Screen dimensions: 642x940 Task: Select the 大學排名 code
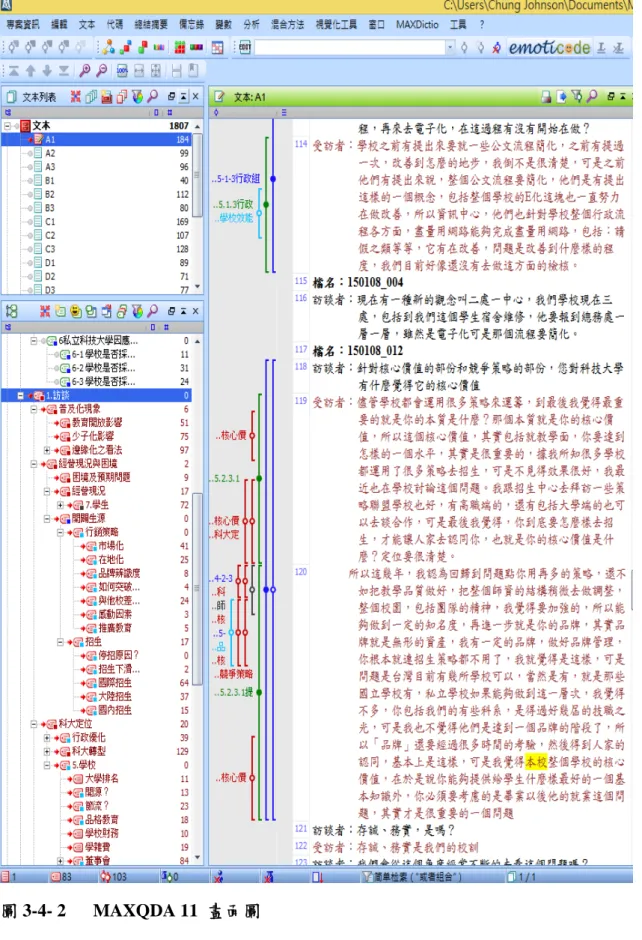(102, 779)
